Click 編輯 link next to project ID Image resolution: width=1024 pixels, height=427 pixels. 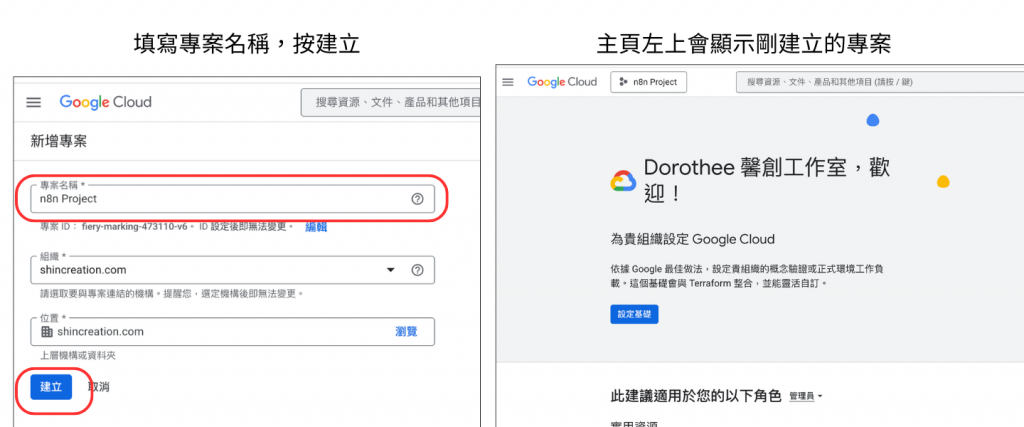pyautogui.click(x=316, y=227)
